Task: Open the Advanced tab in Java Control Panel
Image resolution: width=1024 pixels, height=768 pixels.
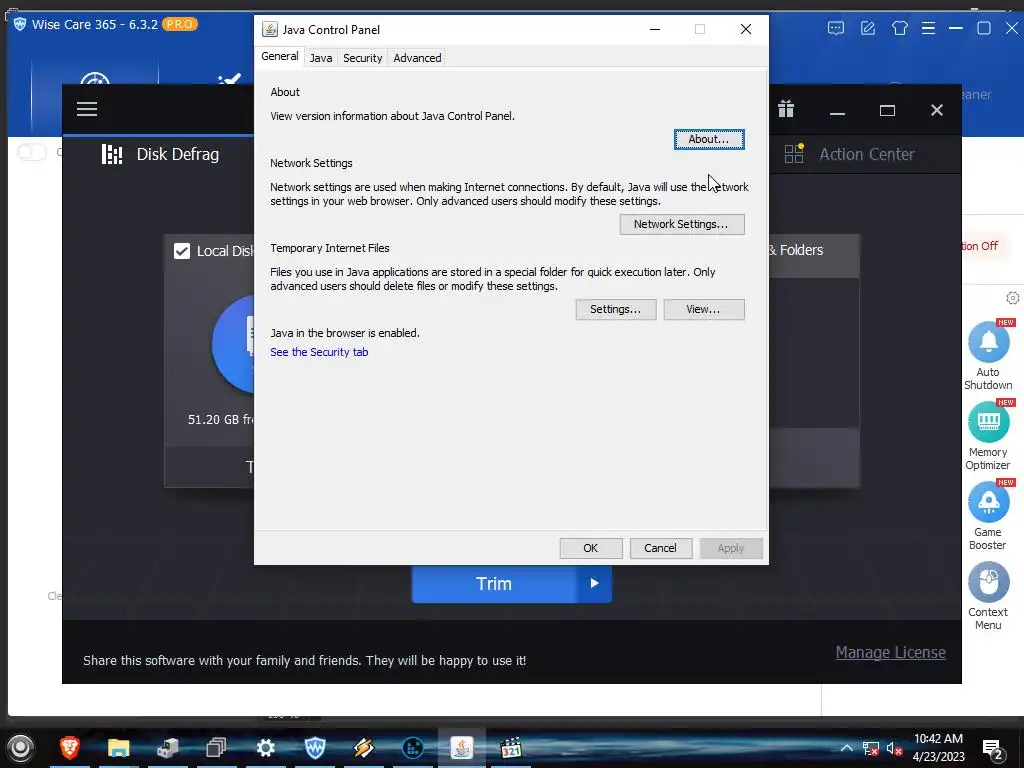Action: tap(417, 58)
